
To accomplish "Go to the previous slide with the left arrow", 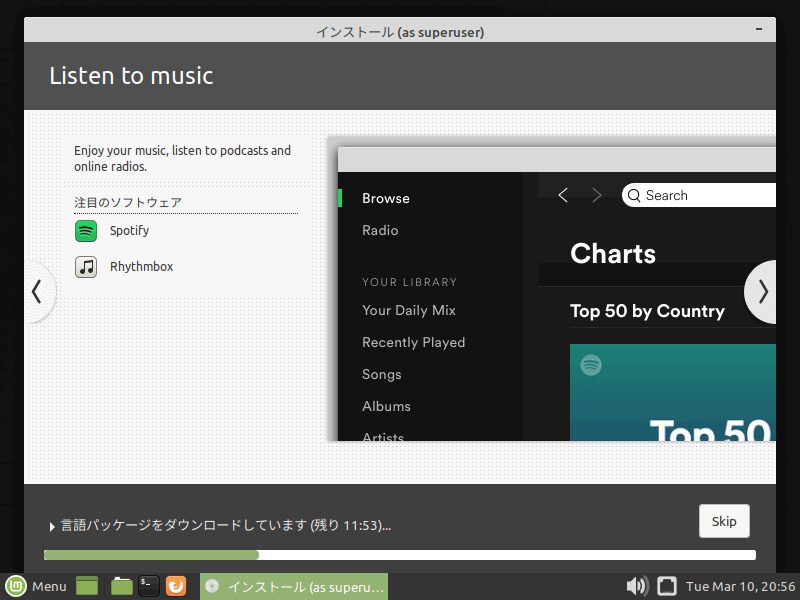I will point(38,292).
